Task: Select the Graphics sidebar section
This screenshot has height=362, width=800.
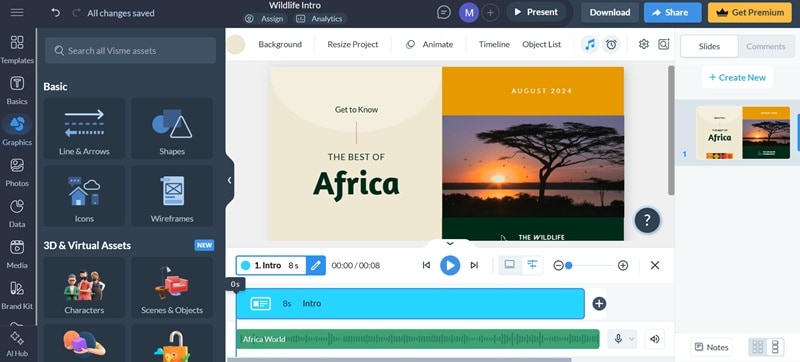Action: coord(17,131)
